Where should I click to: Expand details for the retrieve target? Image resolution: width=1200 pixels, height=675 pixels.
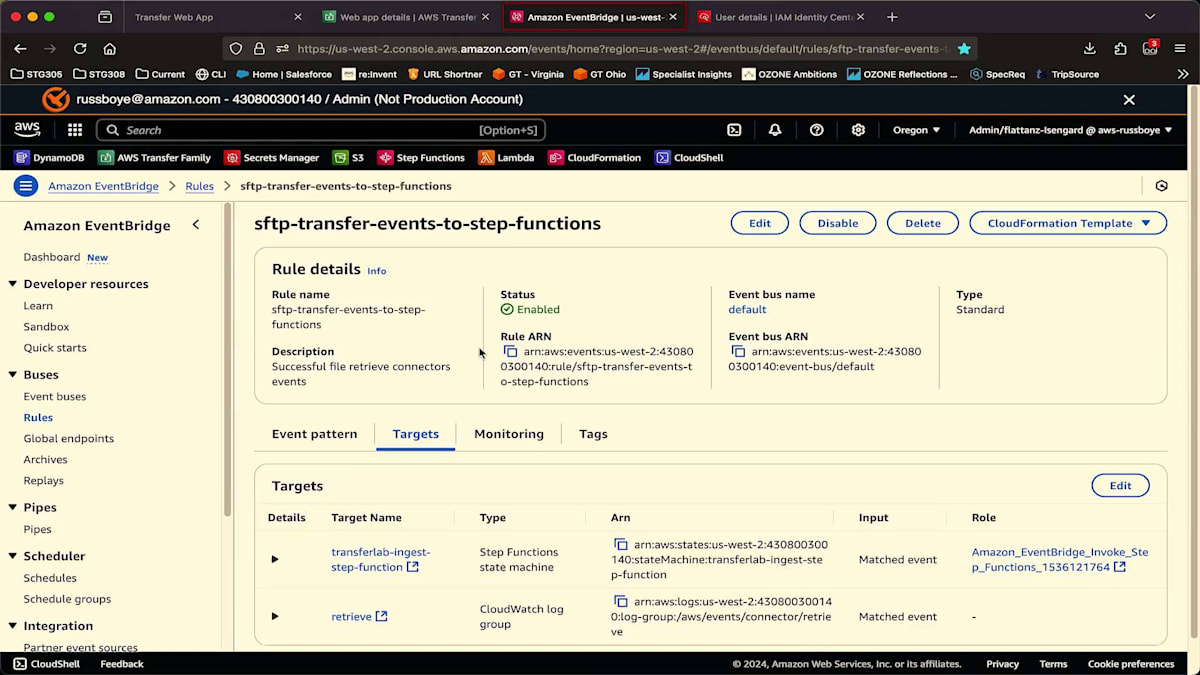pos(275,616)
